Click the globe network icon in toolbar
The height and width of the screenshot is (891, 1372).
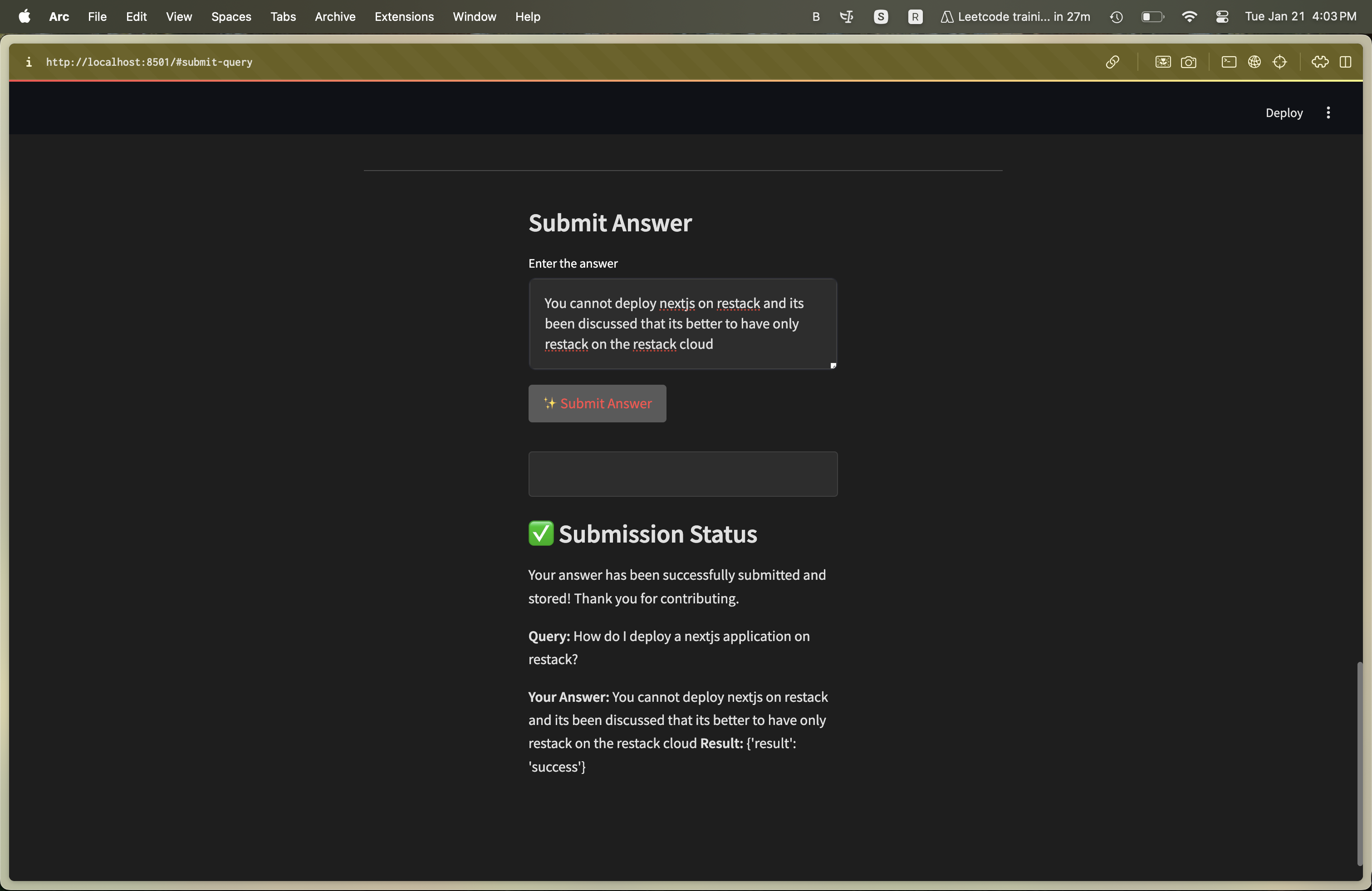(1254, 62)
